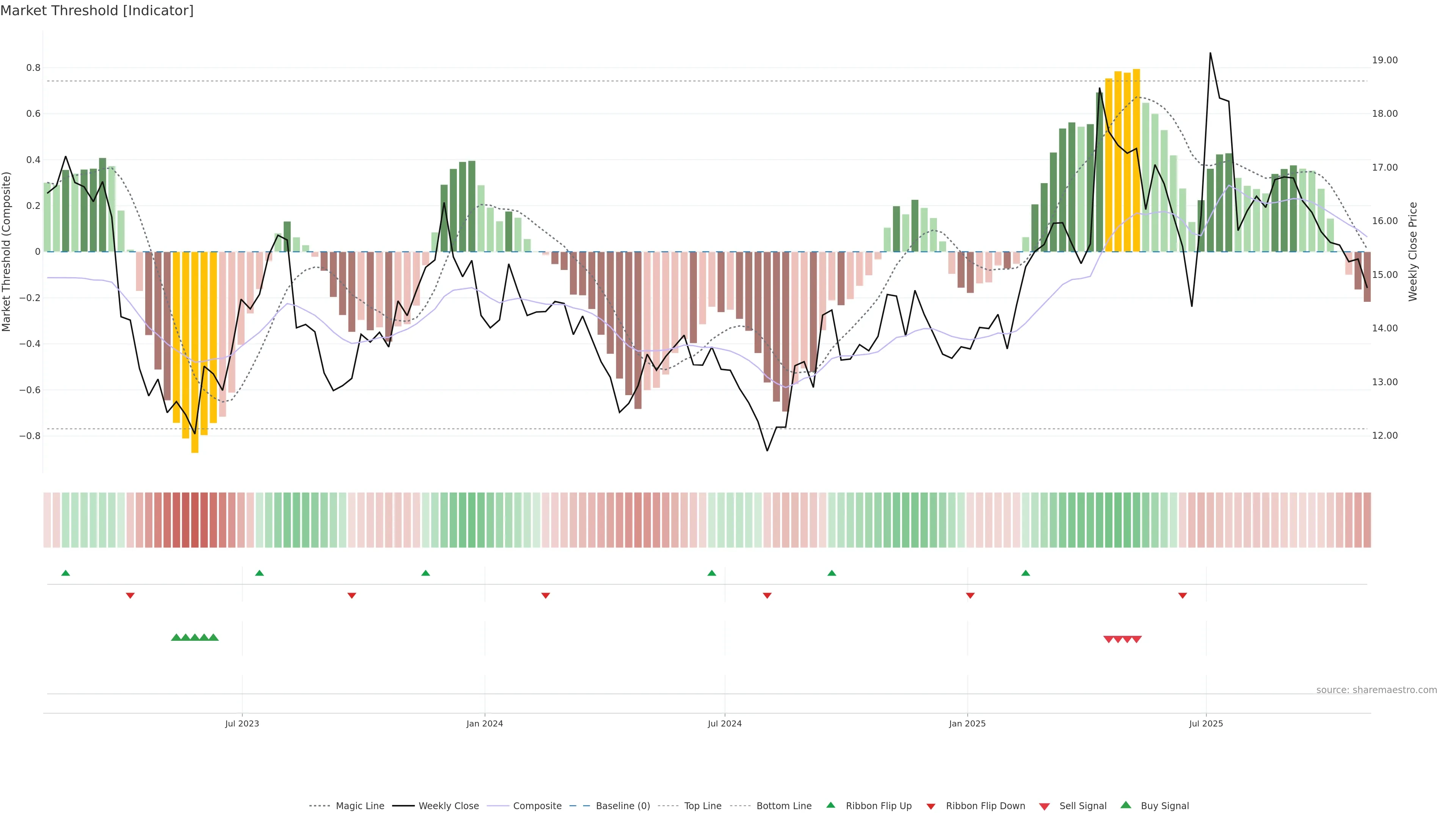Viewport: 1456px width, 819px height.
Task: Click the first green buy signal marker
Action: pyautogui.click(x=176, y=637)
